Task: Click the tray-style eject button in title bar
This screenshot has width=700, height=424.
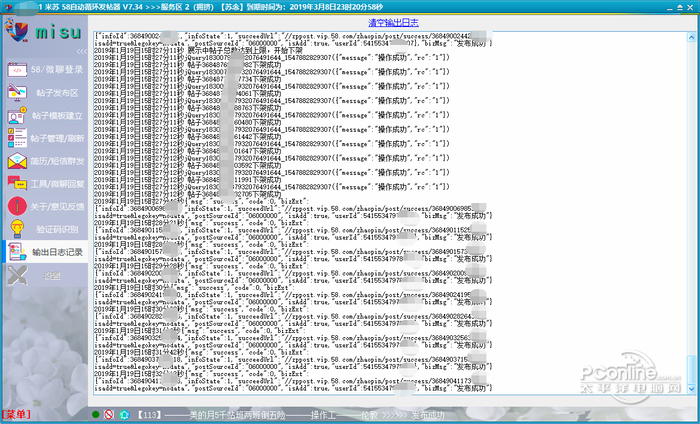Action: pos(680,8)
